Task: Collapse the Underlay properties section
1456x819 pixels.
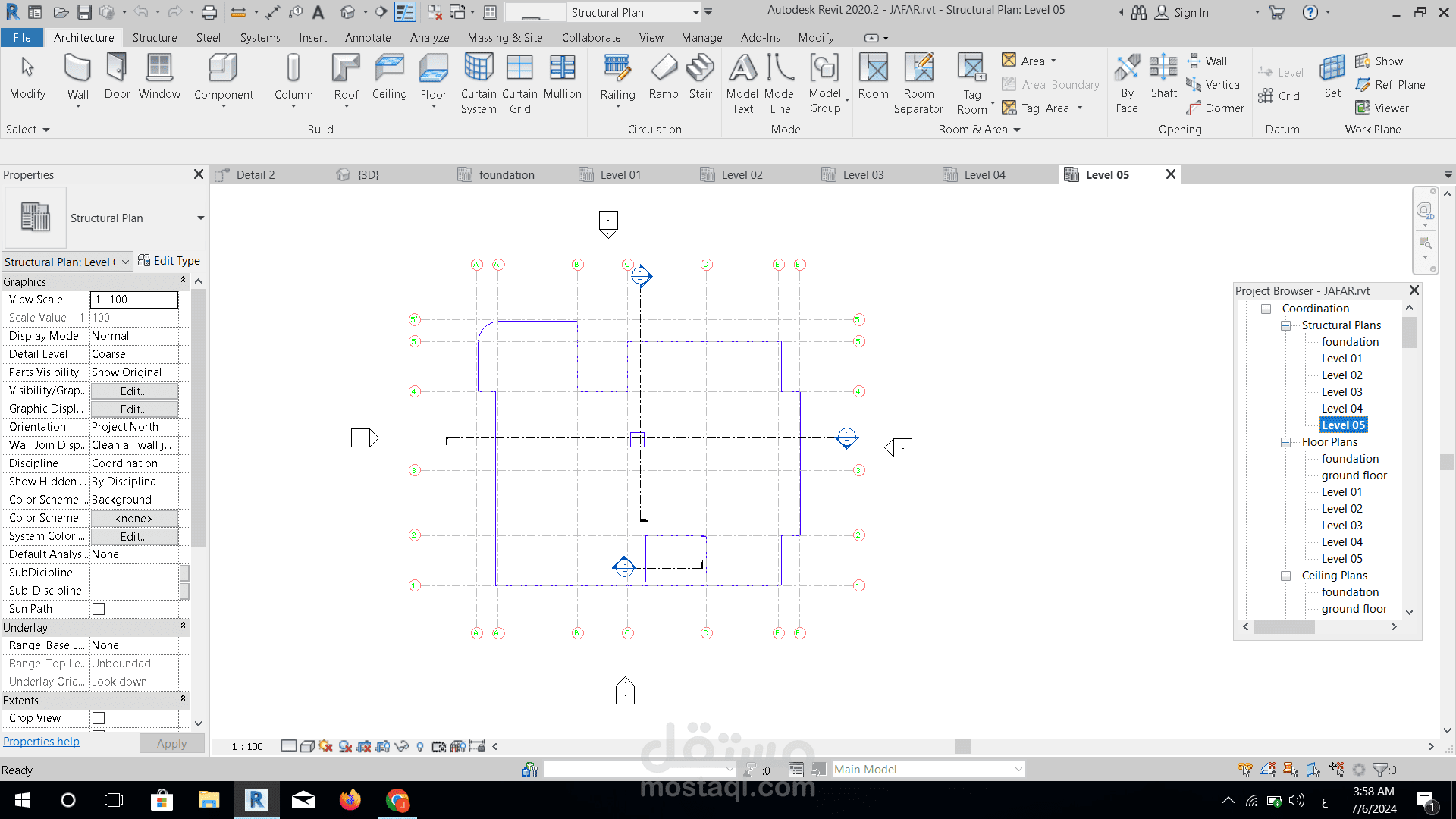Action: 183,626
